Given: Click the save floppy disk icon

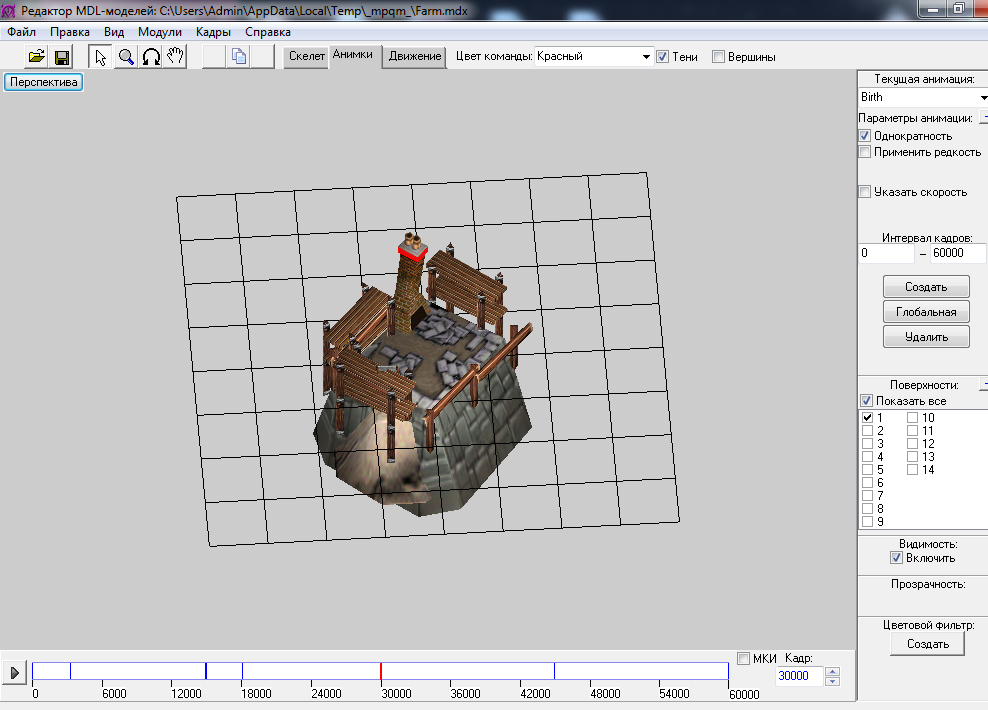Looking at the screenshot, I should [x=62, y=57].
